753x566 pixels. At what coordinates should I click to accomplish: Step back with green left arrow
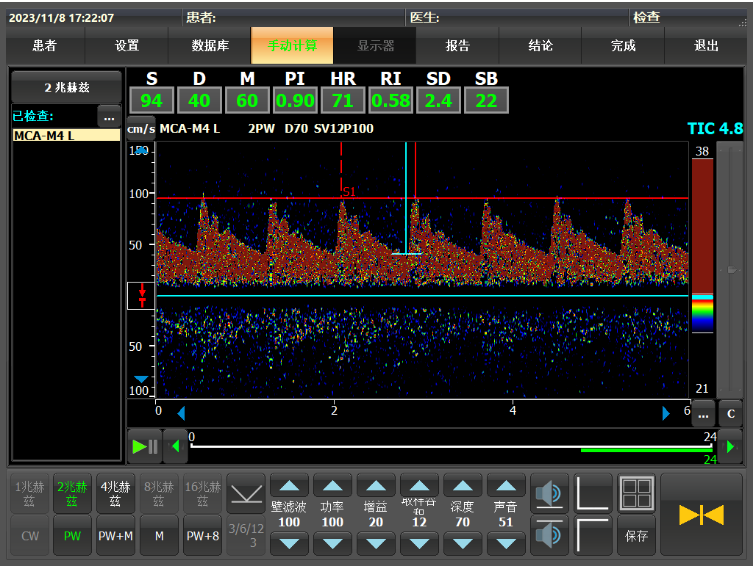(176, 447)
